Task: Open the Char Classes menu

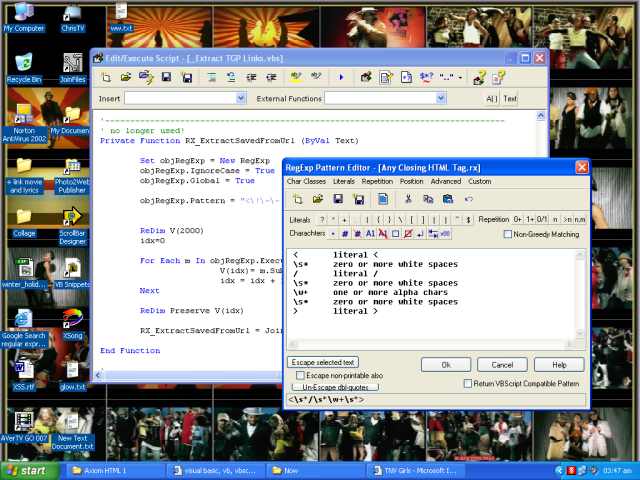Action: tap(306, 182)
